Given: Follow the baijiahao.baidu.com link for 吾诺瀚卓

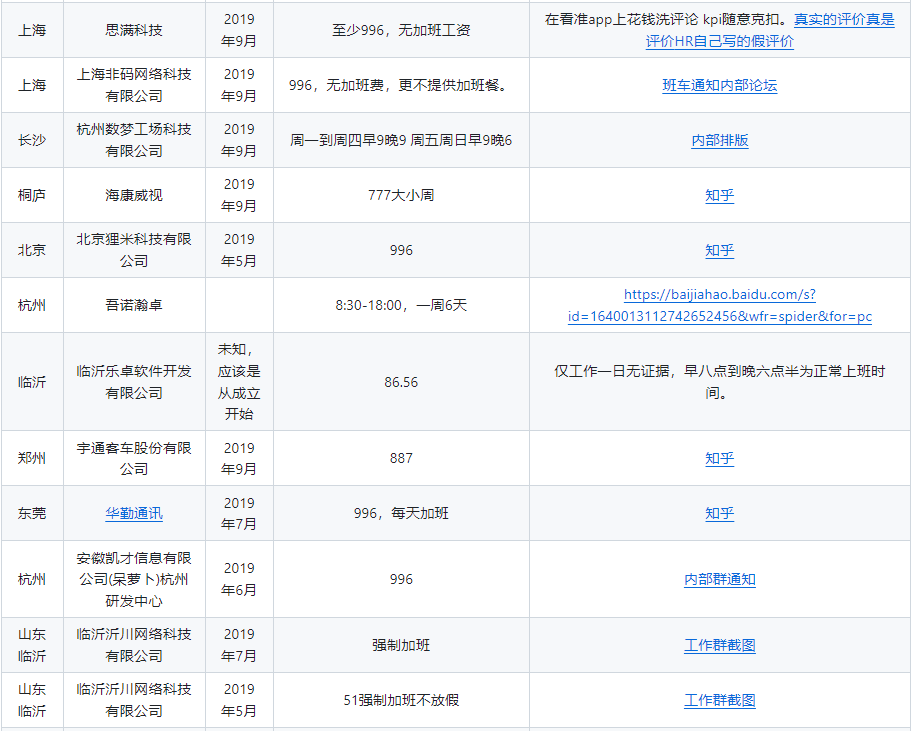Looking at the screenshot, I should [720, 305].
